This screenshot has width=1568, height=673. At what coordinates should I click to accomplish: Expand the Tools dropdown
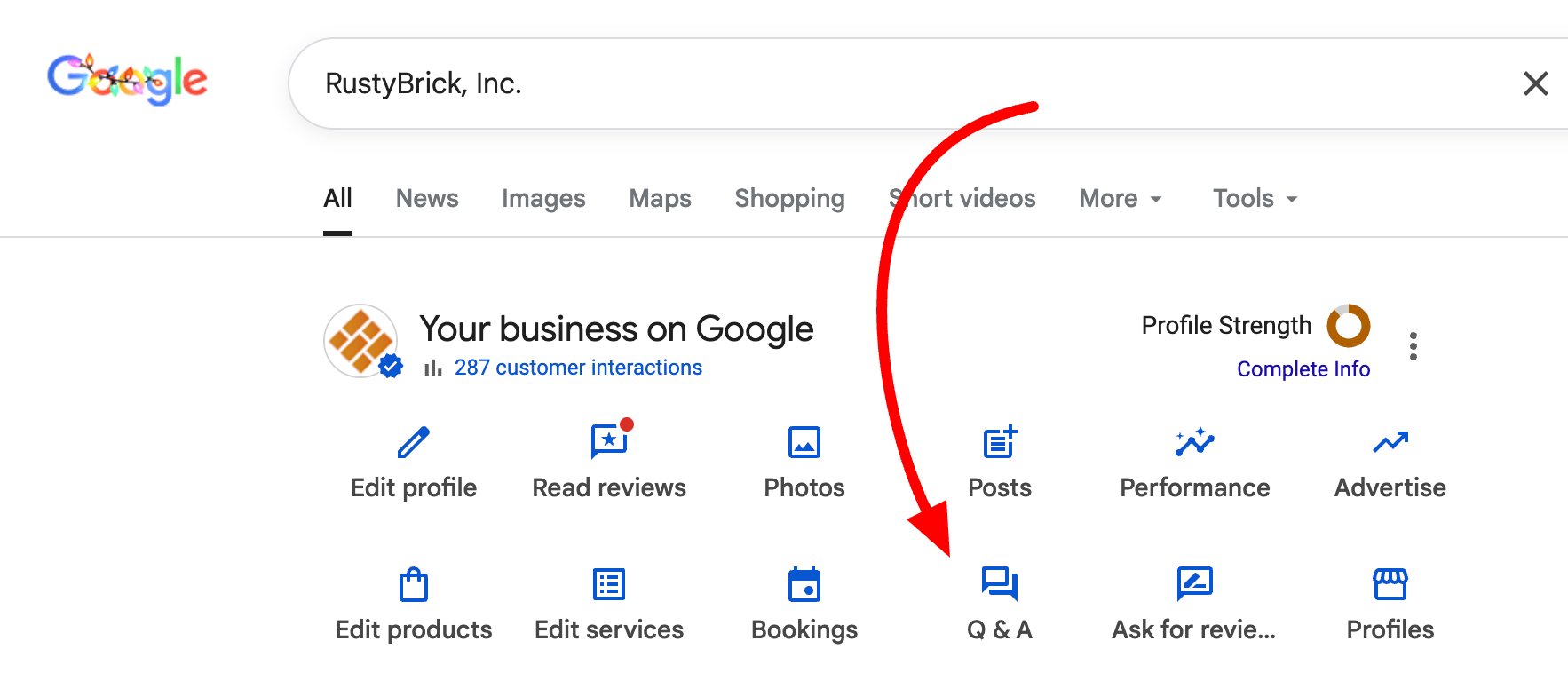[1255, 199]
